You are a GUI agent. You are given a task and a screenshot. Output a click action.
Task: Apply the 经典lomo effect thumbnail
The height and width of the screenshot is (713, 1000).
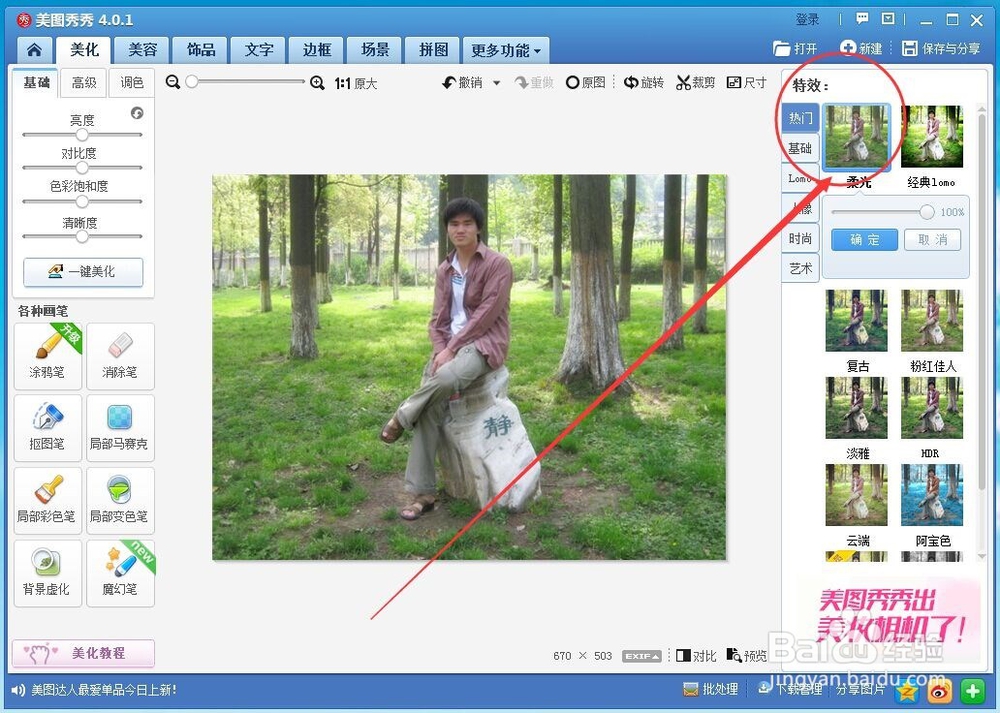click(x=932, y=136)
